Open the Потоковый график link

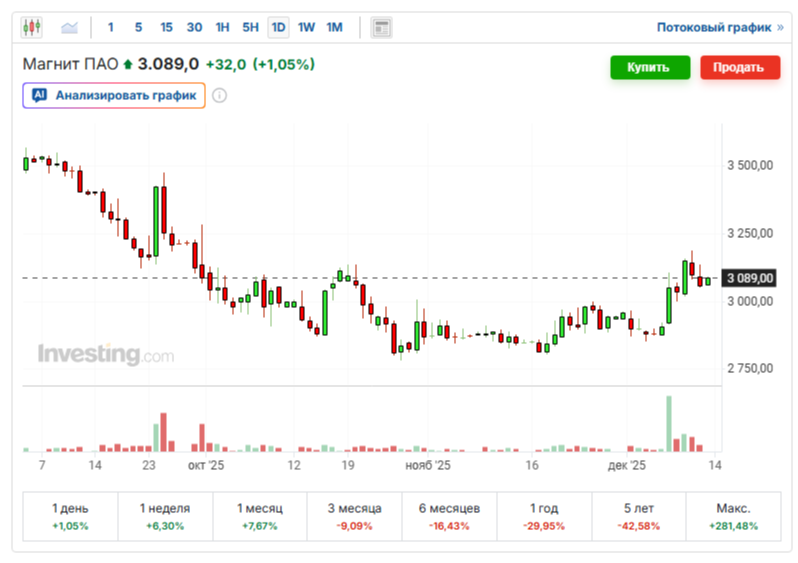[x=720, y=27]
